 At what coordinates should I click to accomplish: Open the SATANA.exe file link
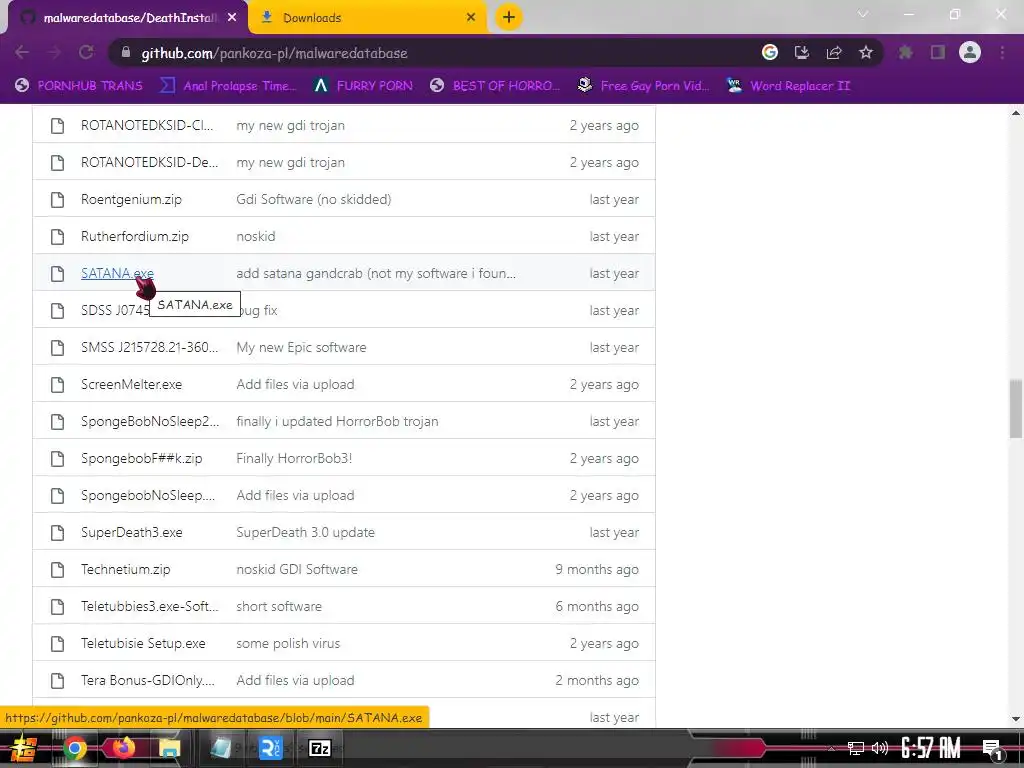pos(117,273)
